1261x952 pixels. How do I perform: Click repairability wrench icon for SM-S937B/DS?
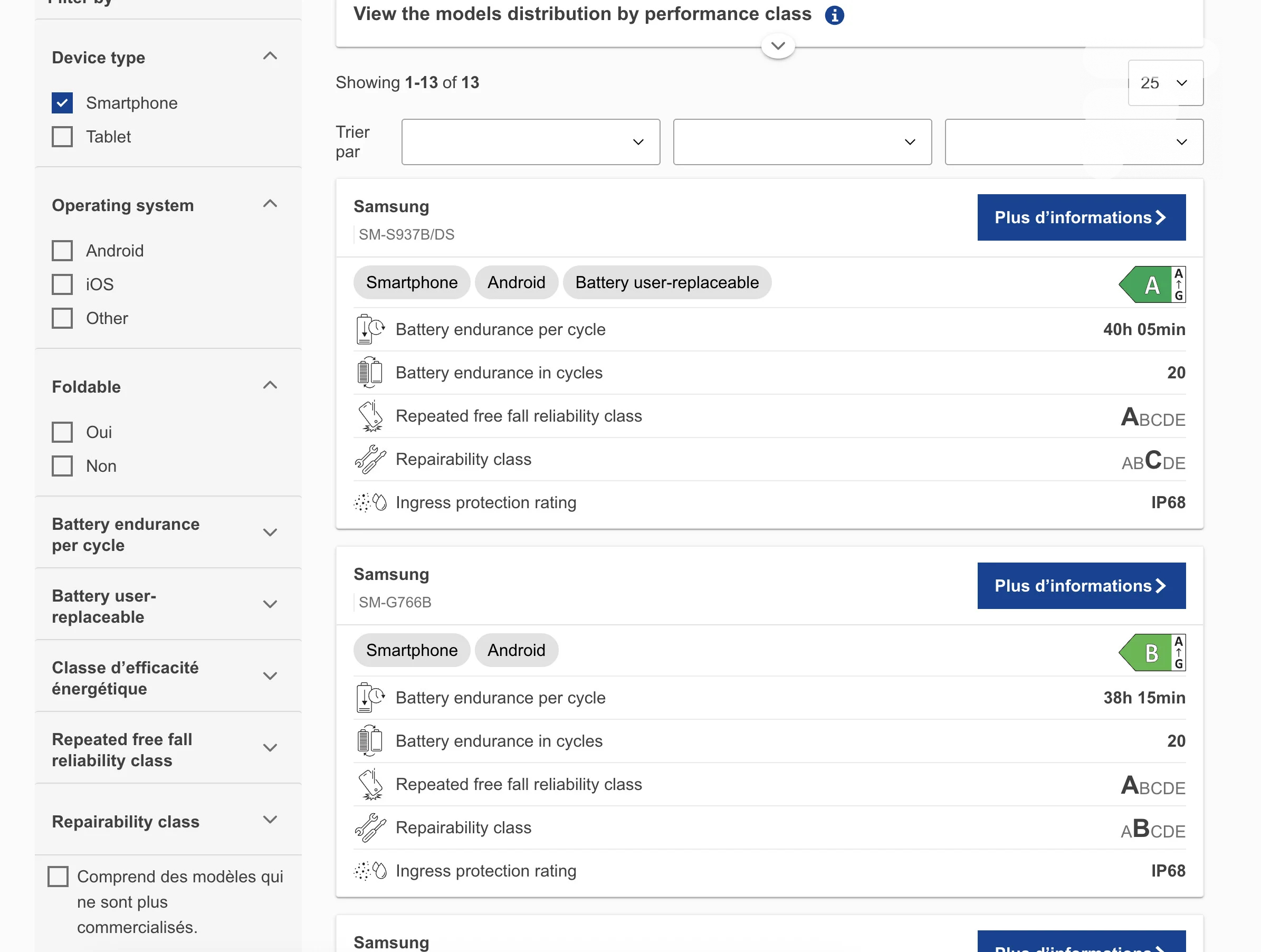370,459
